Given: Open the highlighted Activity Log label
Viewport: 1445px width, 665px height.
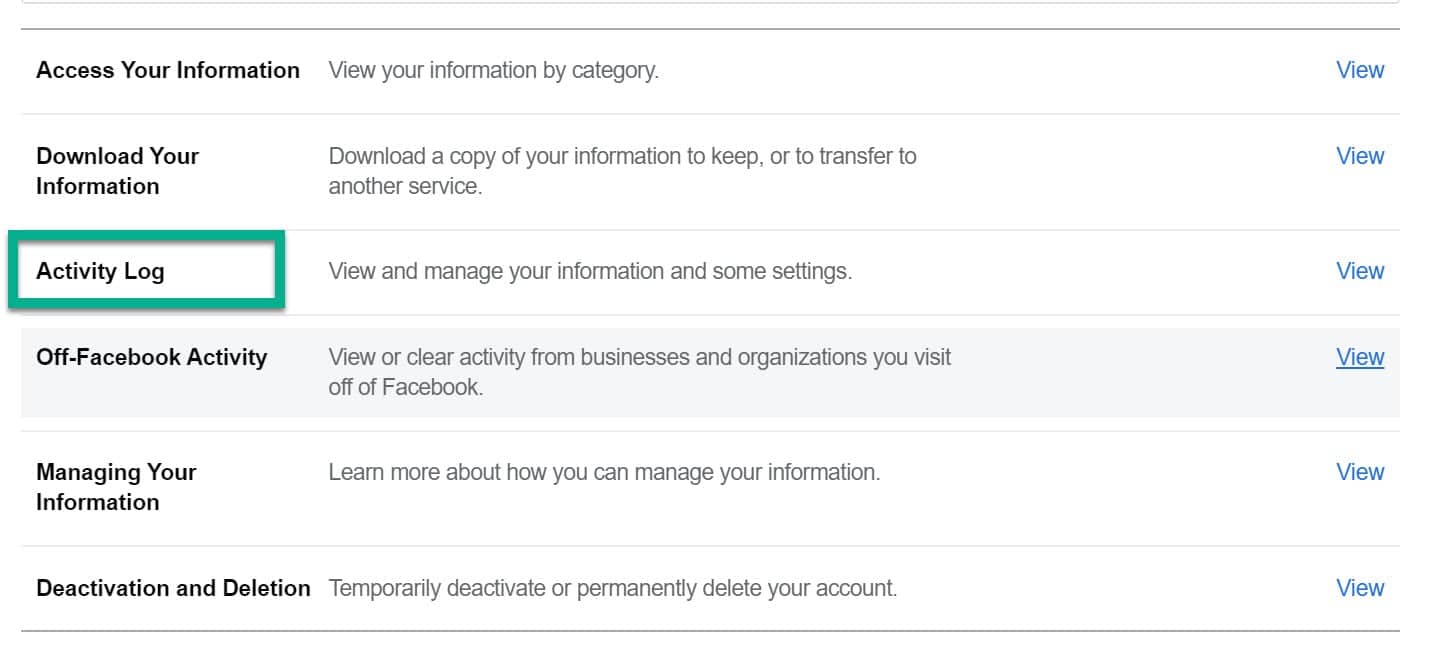Looking at the screenshot, I should coord(100,271).
